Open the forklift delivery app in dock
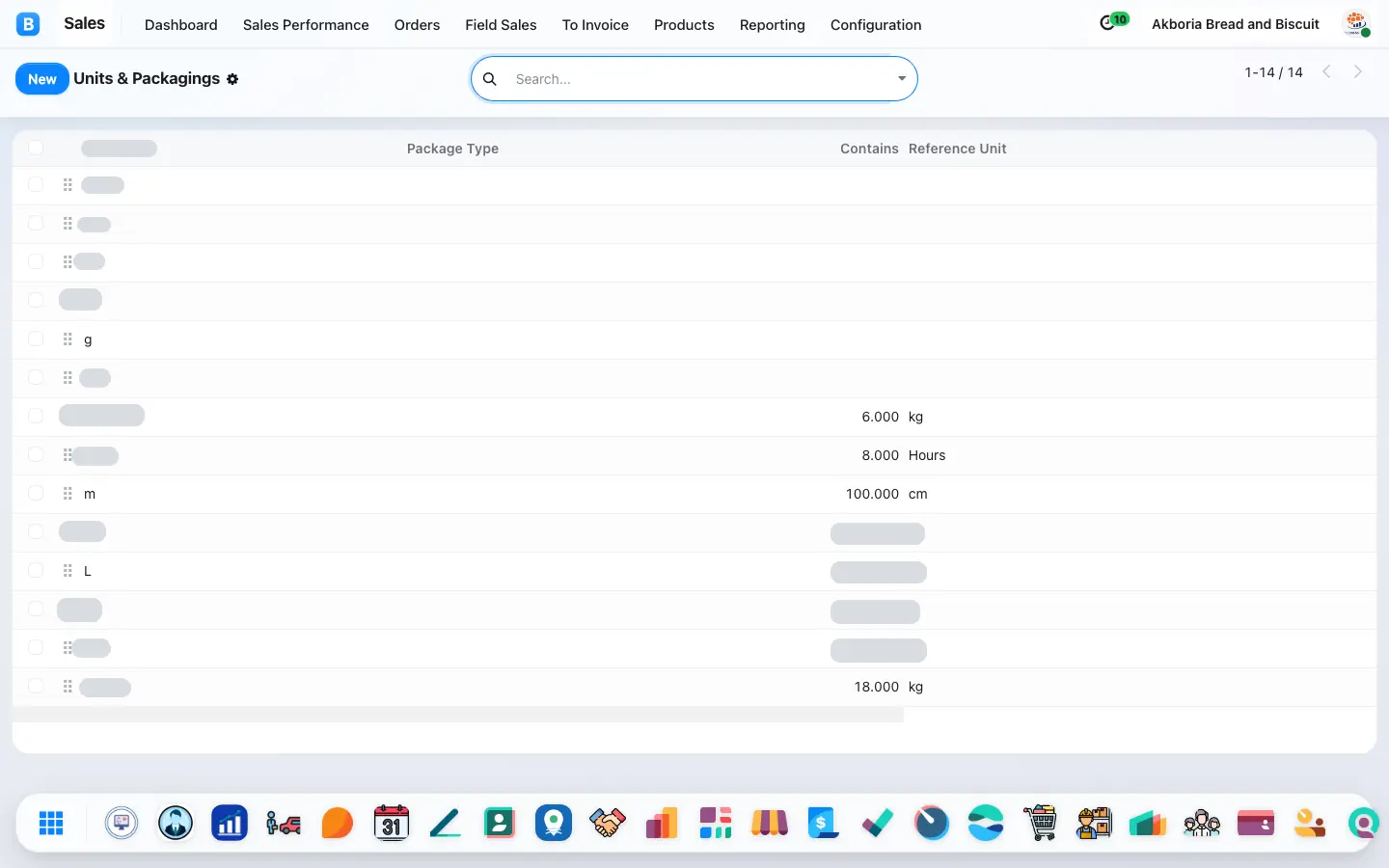This screenshot has height=868, width=1389. [284, 823]
